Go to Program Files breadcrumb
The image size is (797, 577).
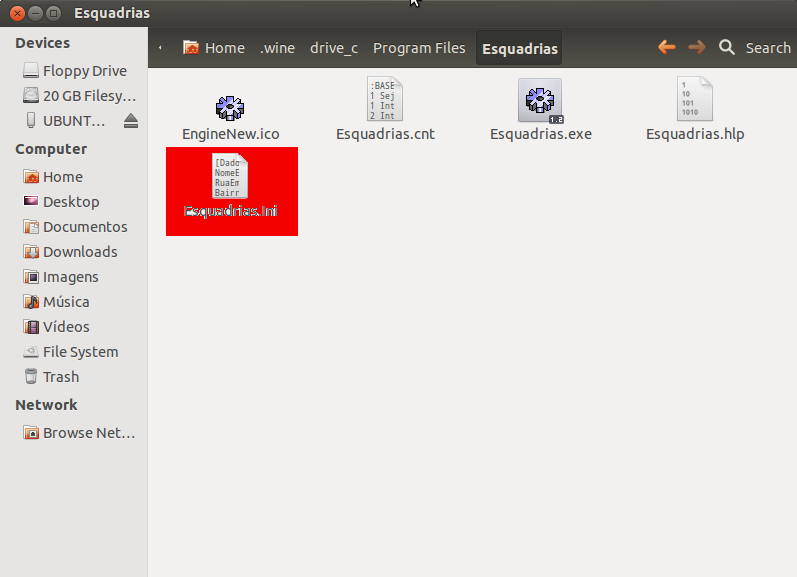[x=419, y=48]
